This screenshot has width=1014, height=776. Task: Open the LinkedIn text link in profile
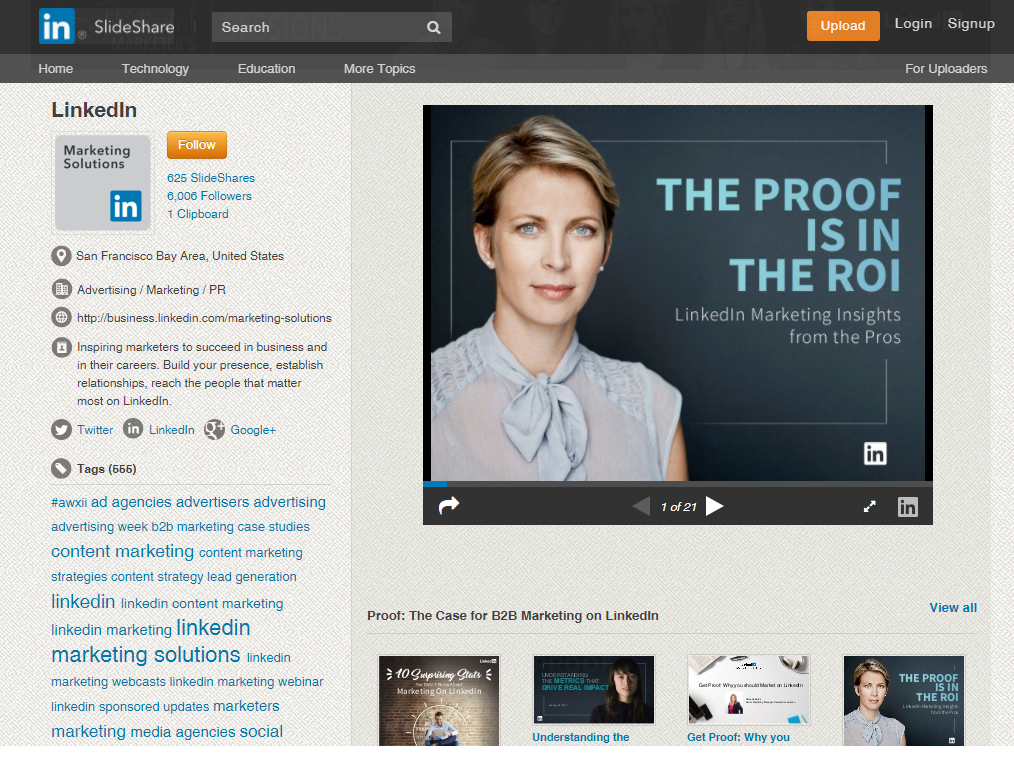tap(171, 430)
